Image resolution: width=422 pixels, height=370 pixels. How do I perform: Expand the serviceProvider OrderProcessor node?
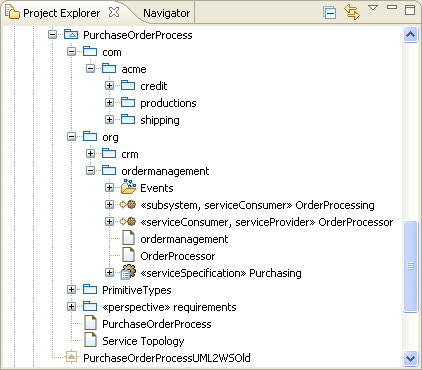110,221
